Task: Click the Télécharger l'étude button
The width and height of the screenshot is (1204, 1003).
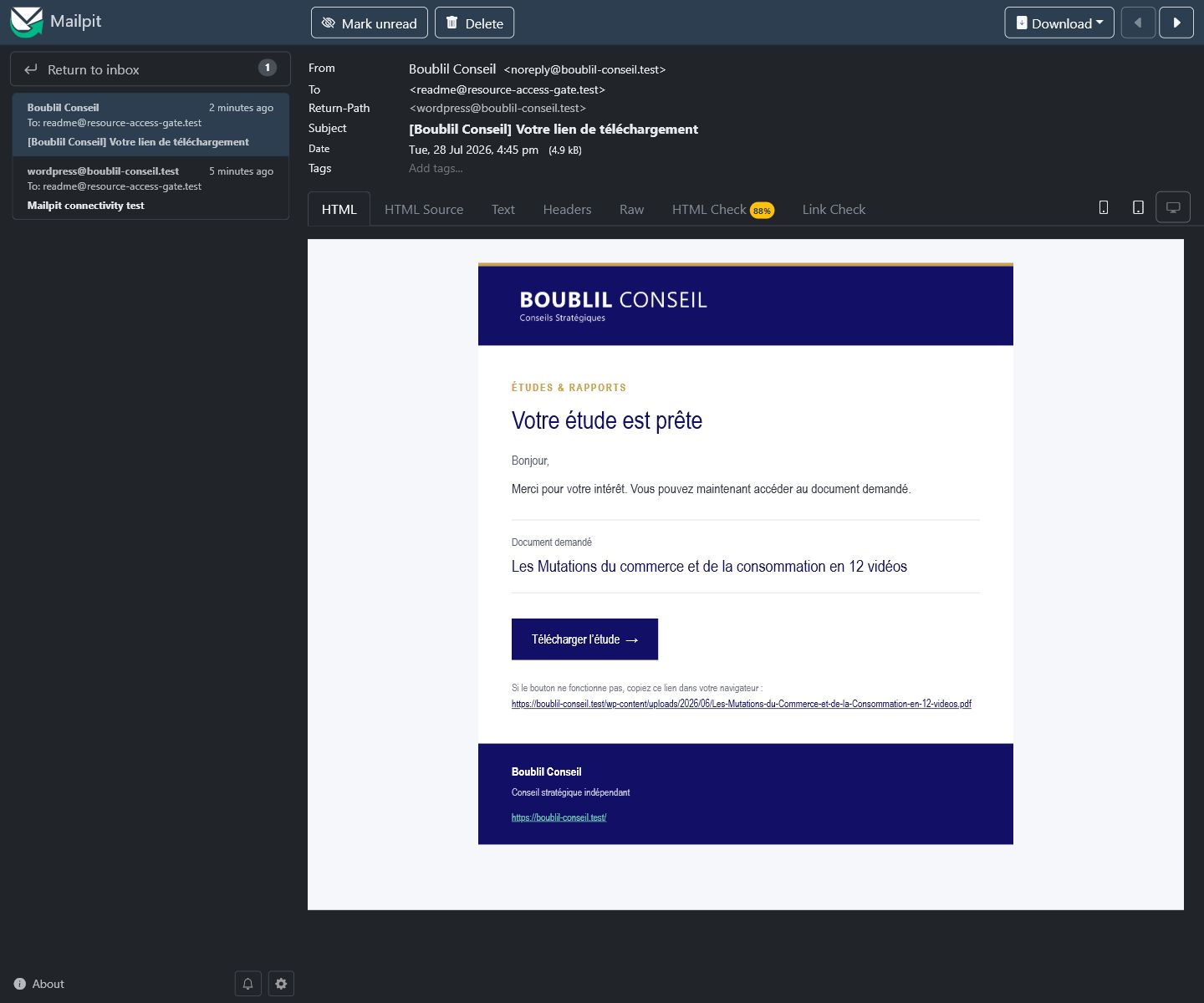Action: (x=584, y=639)
